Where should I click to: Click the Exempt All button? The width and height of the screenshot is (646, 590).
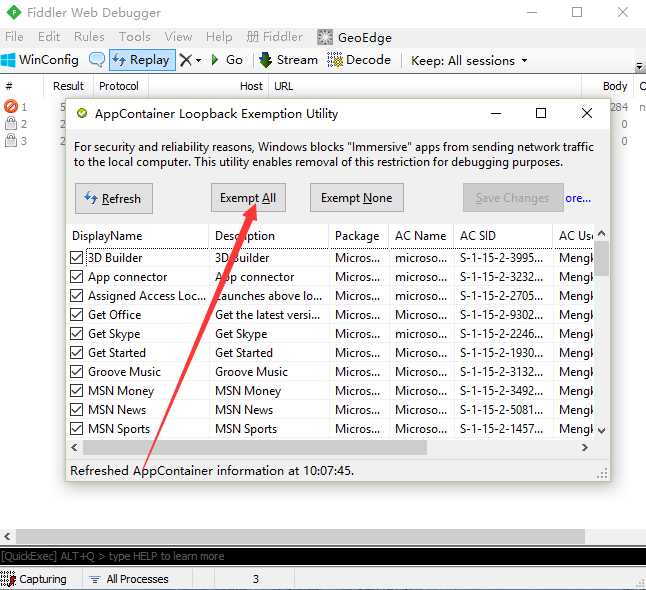click(248, 198)
